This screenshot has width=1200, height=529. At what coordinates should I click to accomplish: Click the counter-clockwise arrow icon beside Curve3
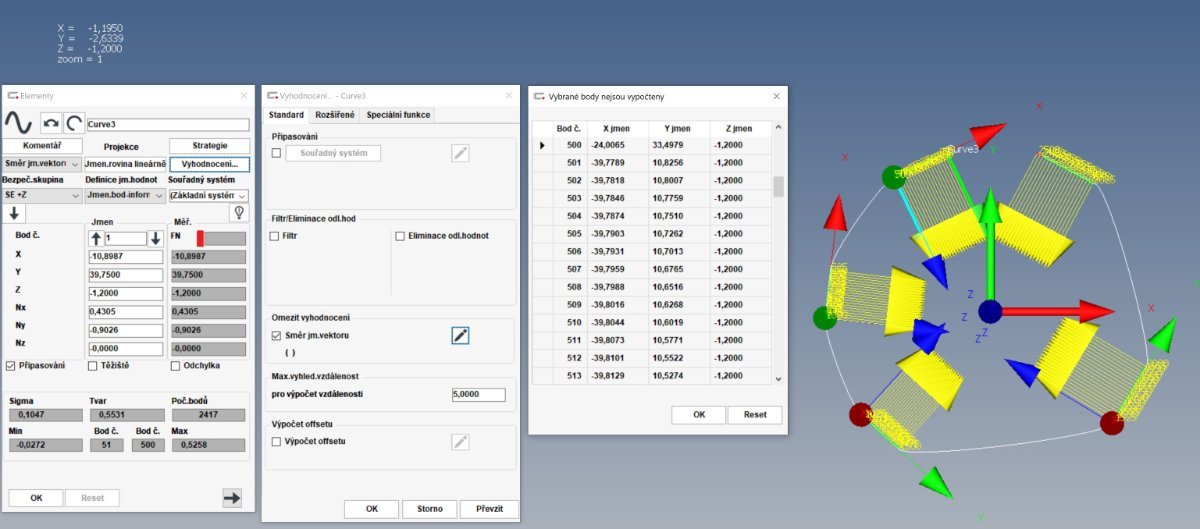[51, 123]
